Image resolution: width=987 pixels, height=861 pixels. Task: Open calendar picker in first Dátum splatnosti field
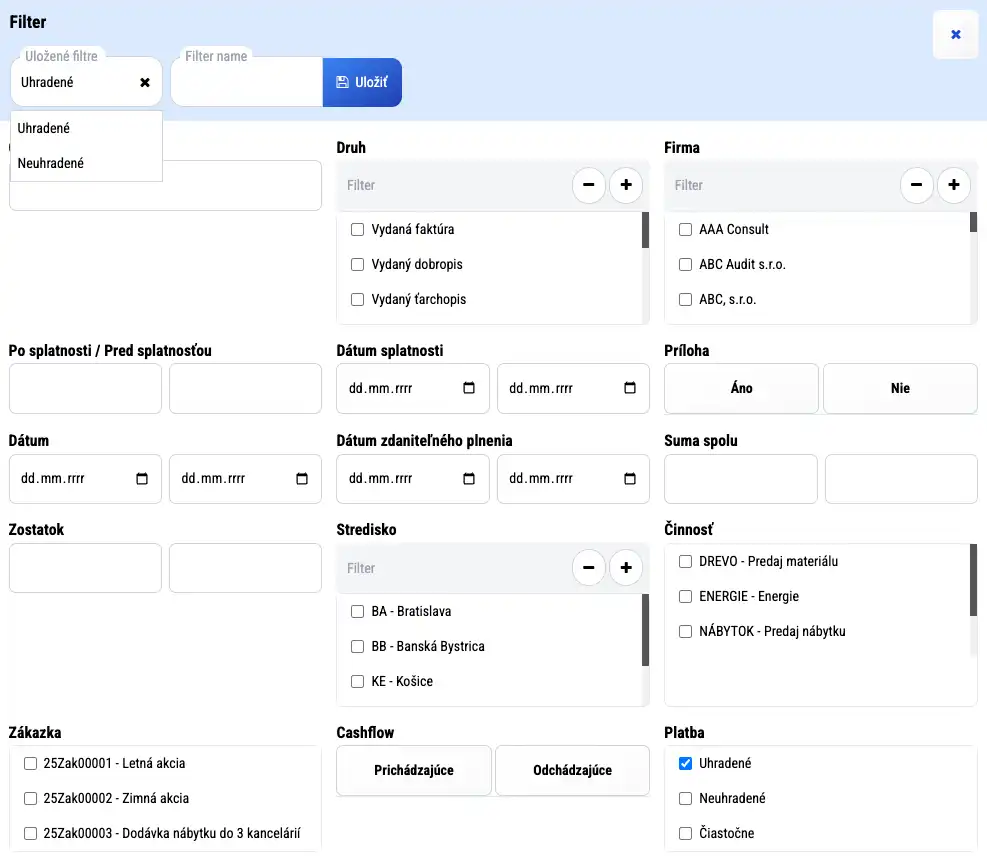469,389
